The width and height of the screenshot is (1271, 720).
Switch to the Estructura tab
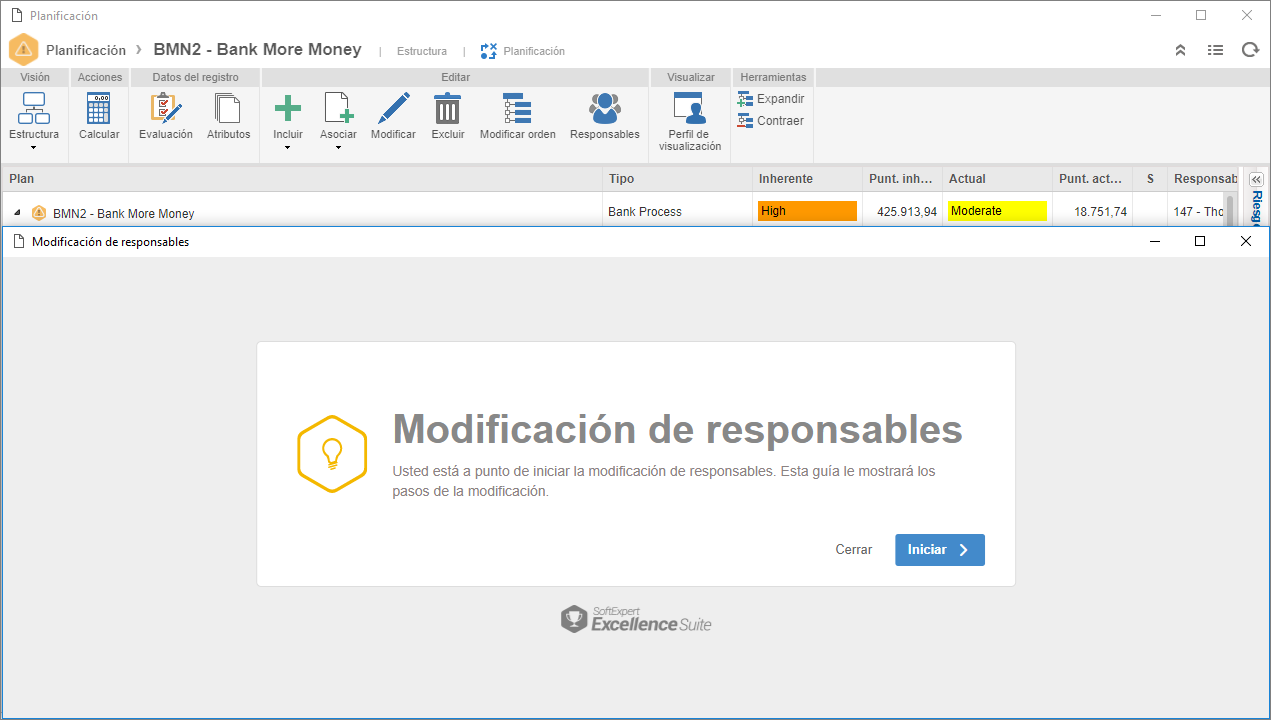click(x=422, y=51)
